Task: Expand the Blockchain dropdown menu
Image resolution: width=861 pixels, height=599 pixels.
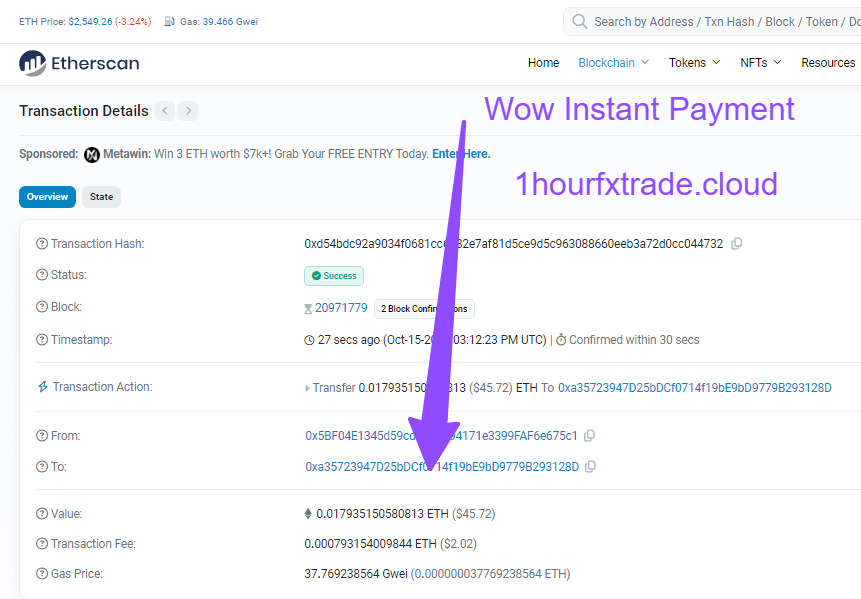Action: click(x=613, y=63)
